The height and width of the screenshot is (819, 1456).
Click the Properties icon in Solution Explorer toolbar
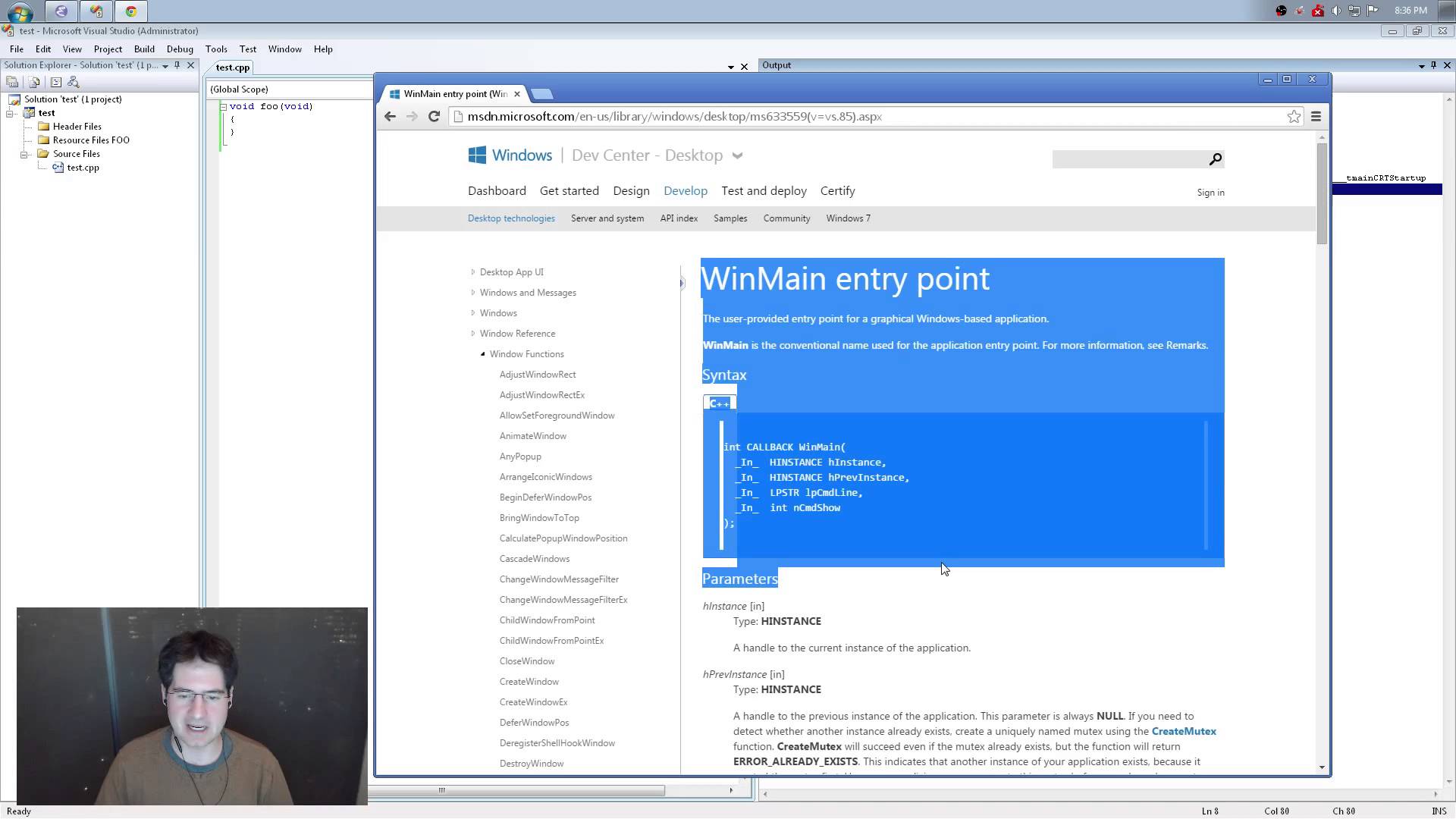click(x=12, y=82)
